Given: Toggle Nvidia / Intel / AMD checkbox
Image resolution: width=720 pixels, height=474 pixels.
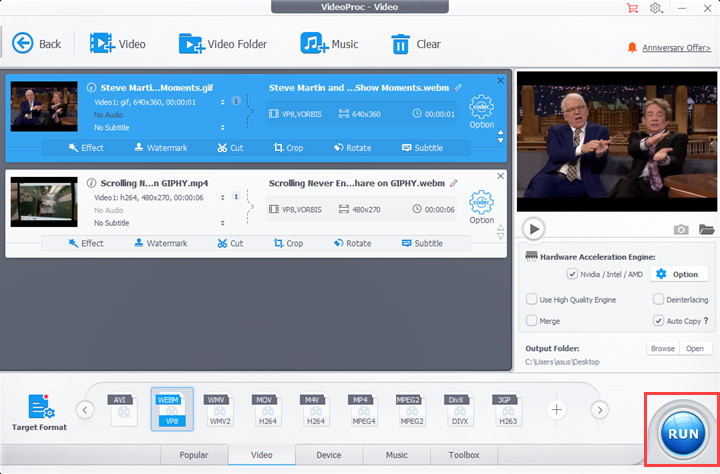Looking at the screenshot, I should (x=572, y=274).
